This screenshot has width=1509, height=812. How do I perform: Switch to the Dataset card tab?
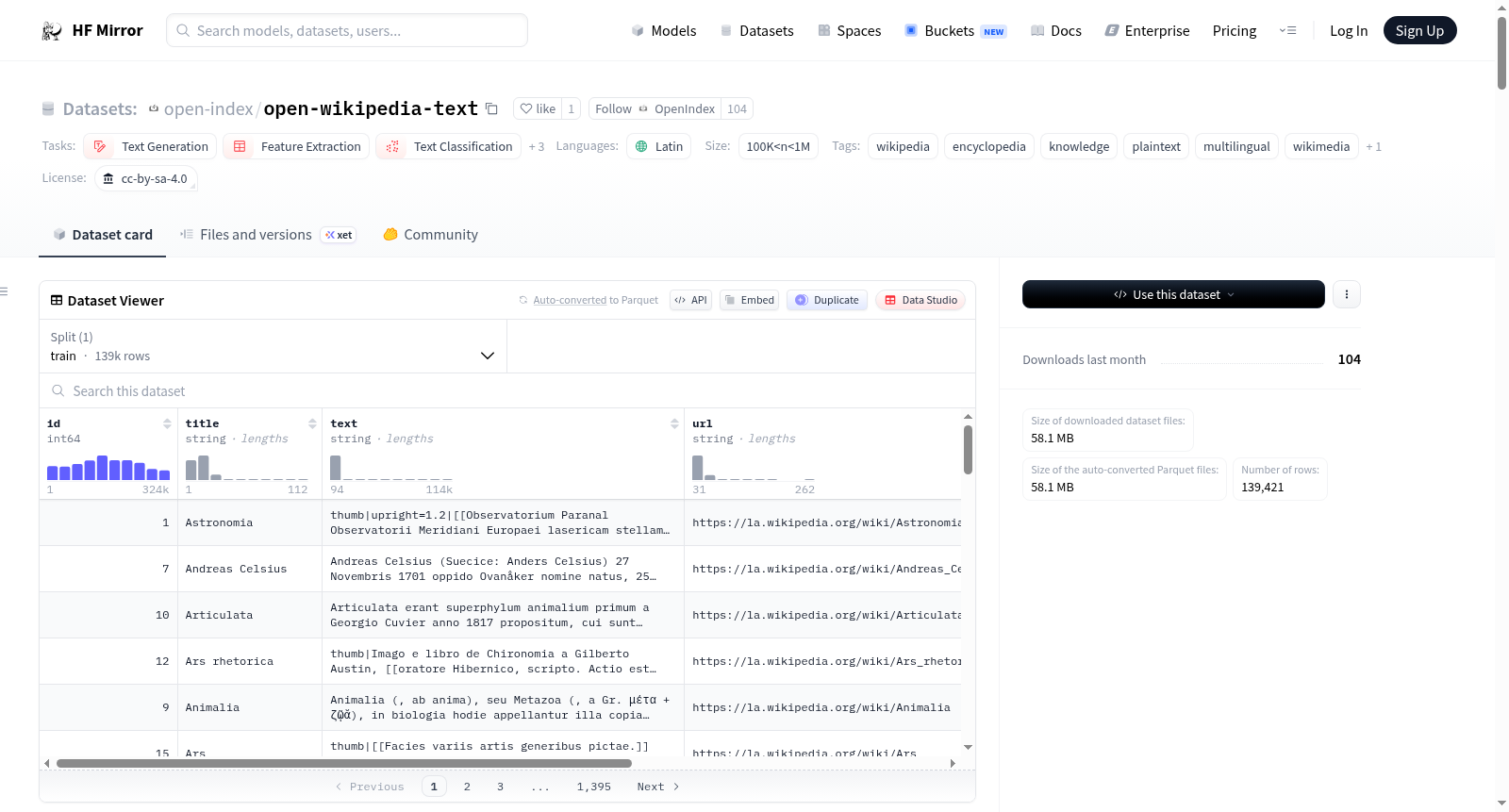(103, 235)
